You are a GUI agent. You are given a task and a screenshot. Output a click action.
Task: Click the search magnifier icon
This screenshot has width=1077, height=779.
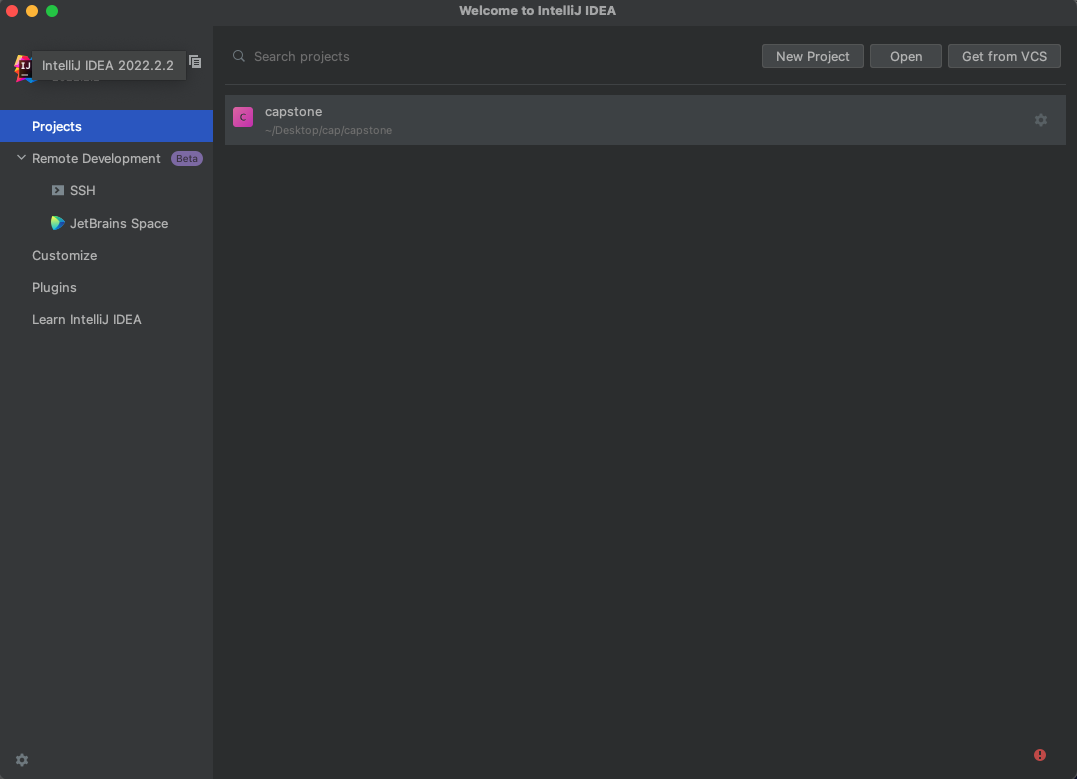pyautogui.click(x=239, y=56)
